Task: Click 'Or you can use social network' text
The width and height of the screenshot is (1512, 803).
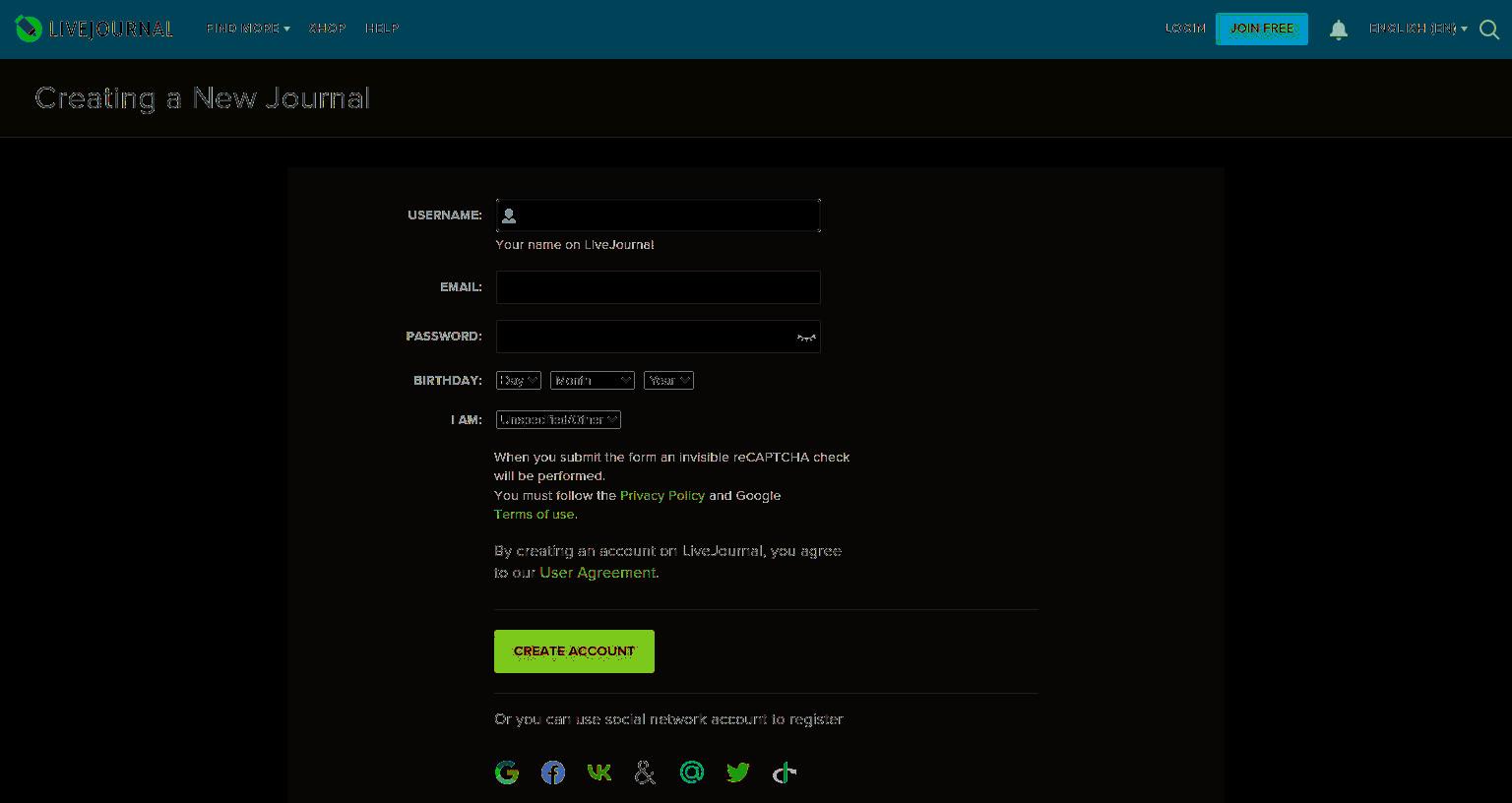Action: tap(668, 719)
